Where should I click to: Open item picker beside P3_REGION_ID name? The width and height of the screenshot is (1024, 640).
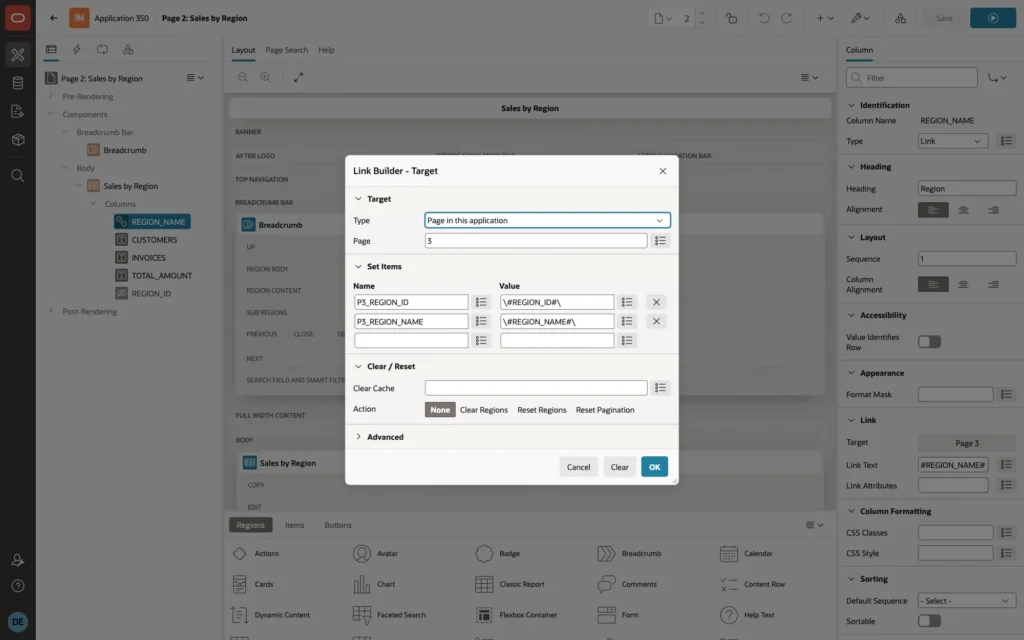(481, 302)
